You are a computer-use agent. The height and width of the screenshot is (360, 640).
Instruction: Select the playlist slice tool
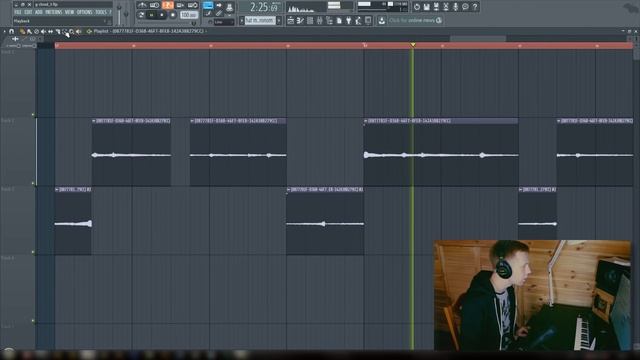(x=58, y=31)
